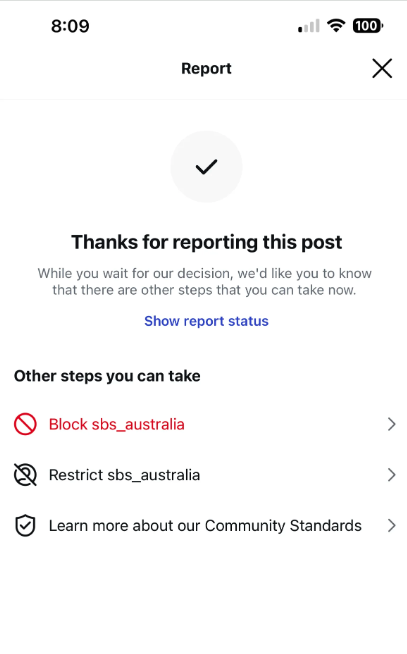Select Restrict sbs_australia option

coord(204,475)
